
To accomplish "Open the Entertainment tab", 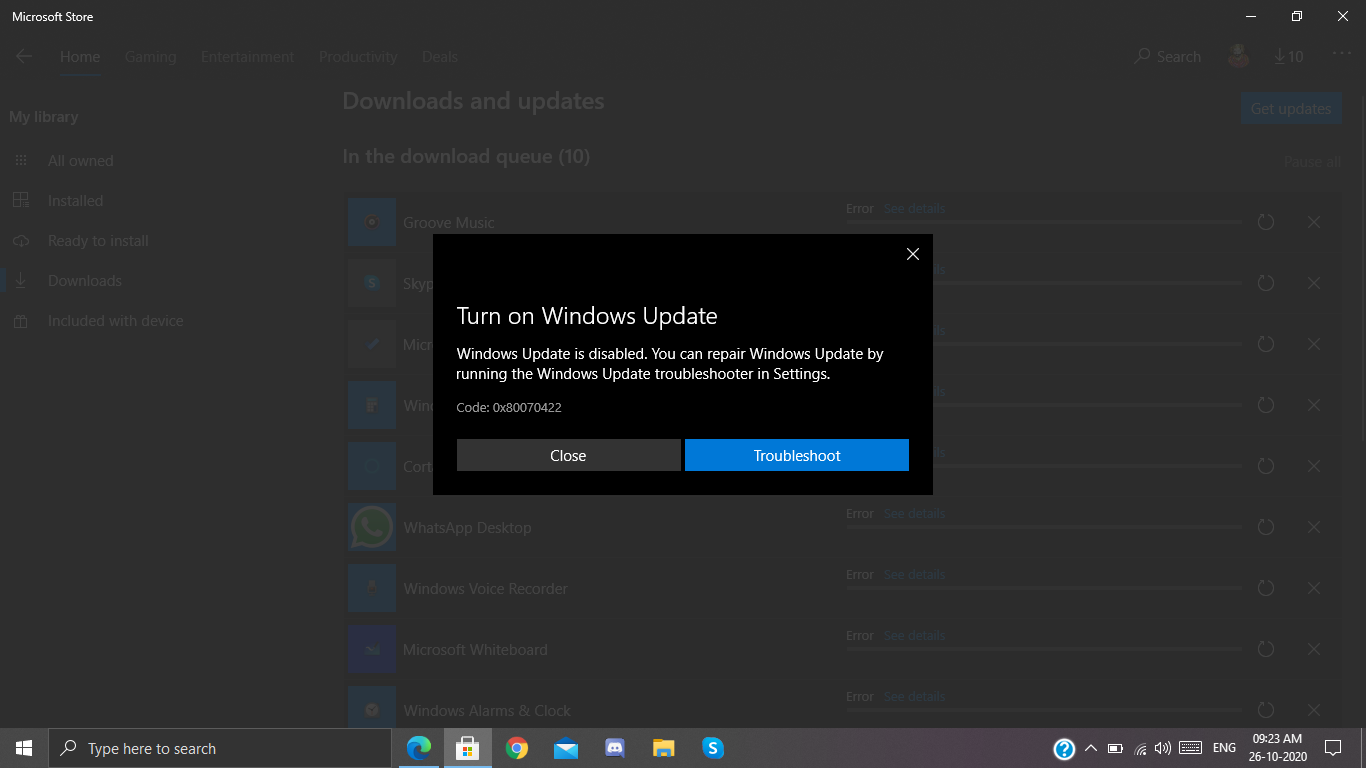I will click(x=247, y=57).
